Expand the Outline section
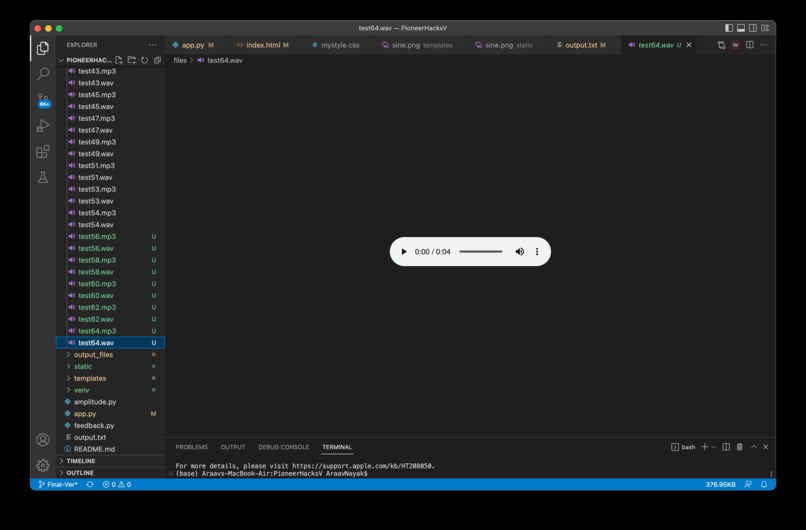 (111, 472)
